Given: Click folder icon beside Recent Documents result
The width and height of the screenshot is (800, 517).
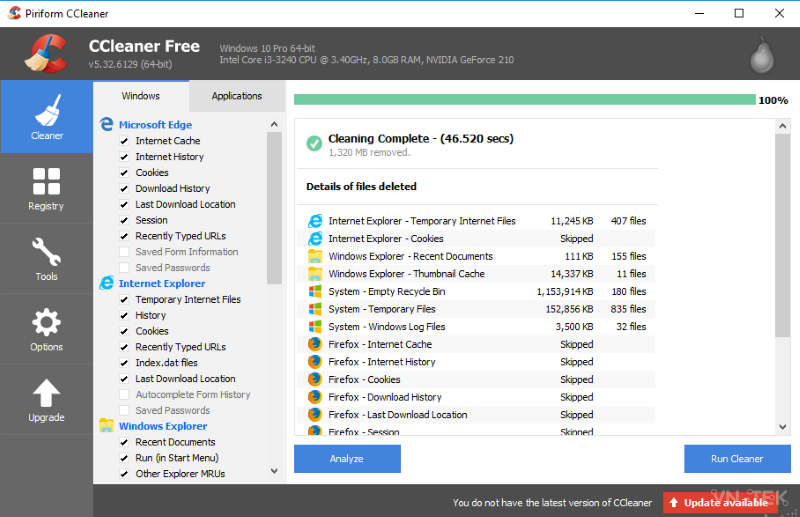Looking at the screenshot, I should click(x=315, y=256).
